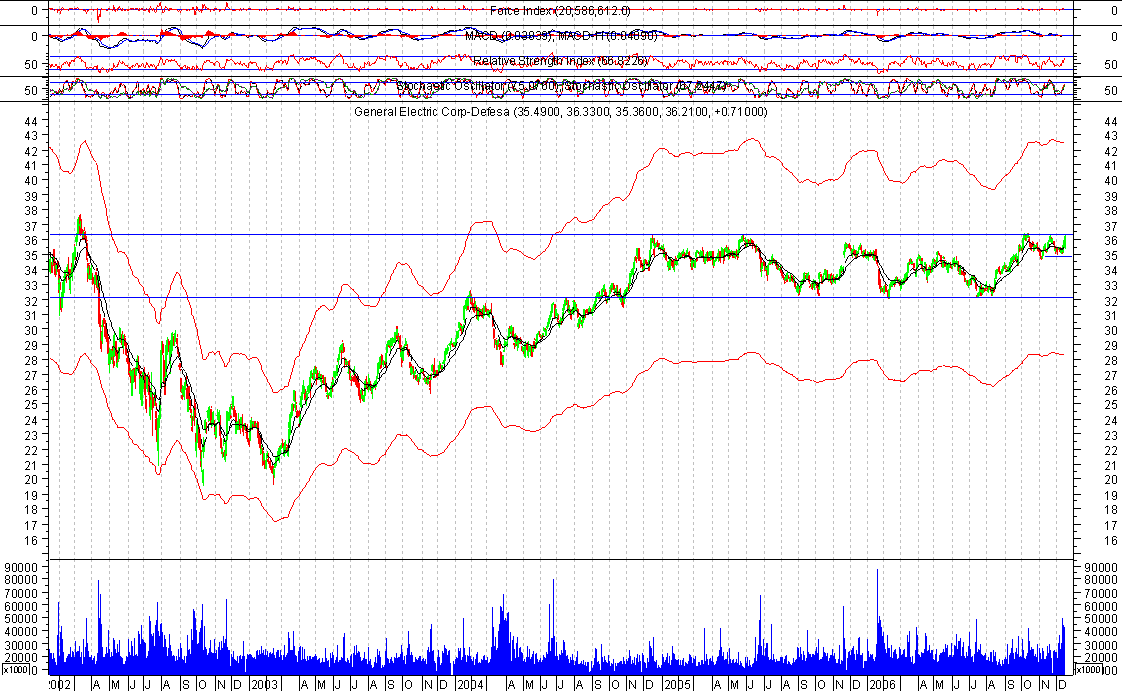
Task: Click the 2003 year label on time axis
Action: click(x=264, y=685)
